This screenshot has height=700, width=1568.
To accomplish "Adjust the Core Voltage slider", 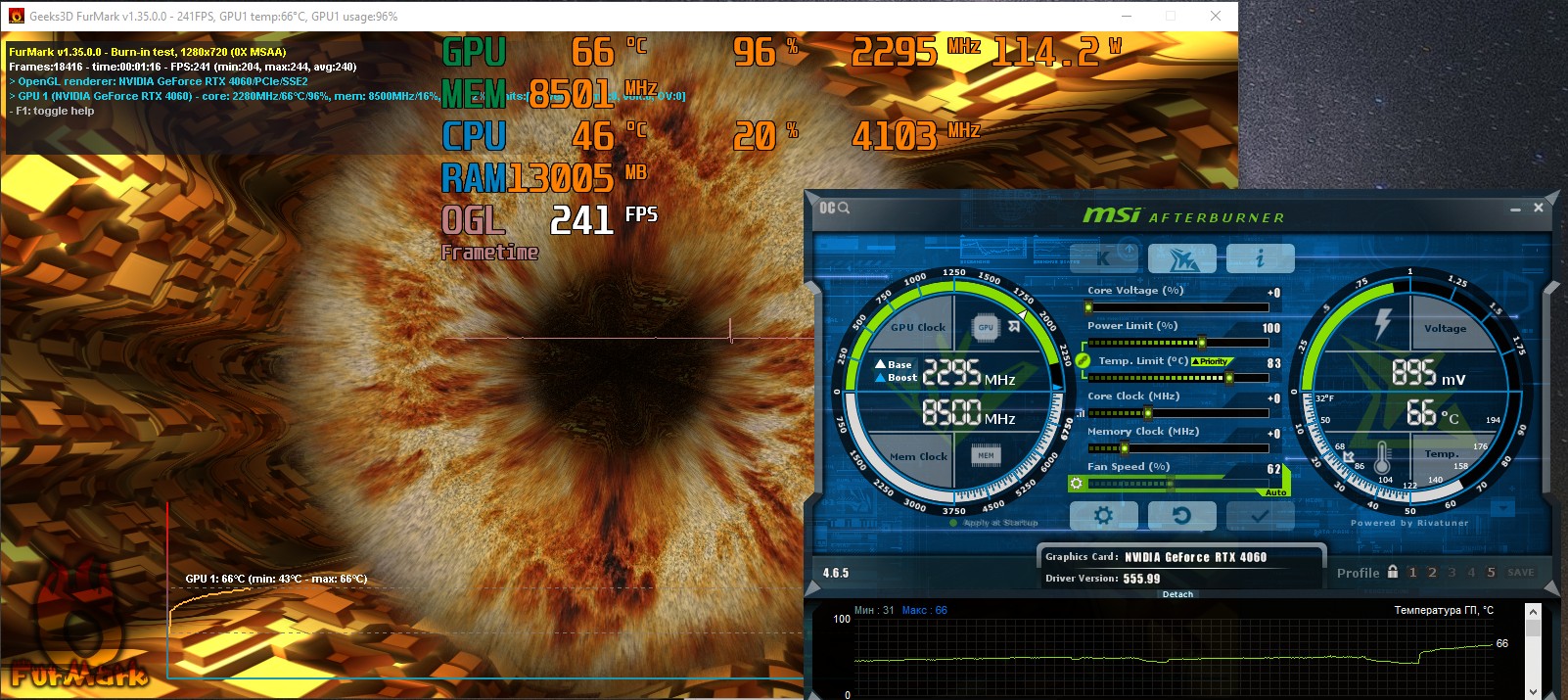I will click(x=1178, y=307).
